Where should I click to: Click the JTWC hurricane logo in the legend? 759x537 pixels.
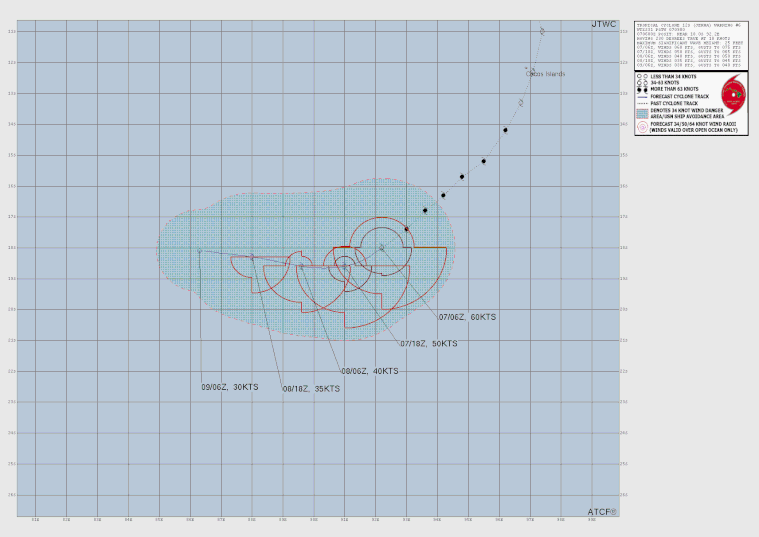click(x=734, y=94)
